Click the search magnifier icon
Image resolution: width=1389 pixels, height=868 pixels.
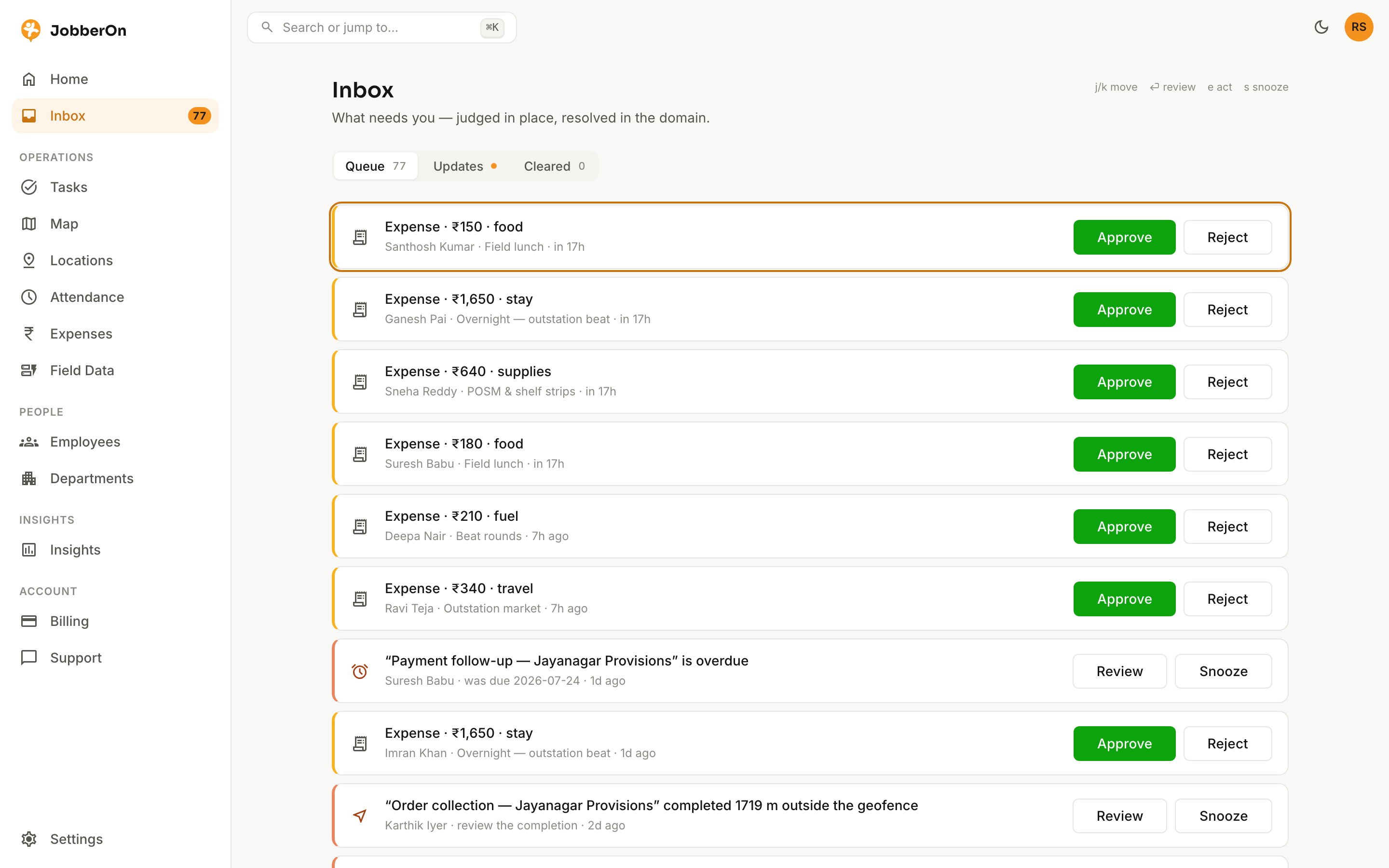[x=267, y=27]
